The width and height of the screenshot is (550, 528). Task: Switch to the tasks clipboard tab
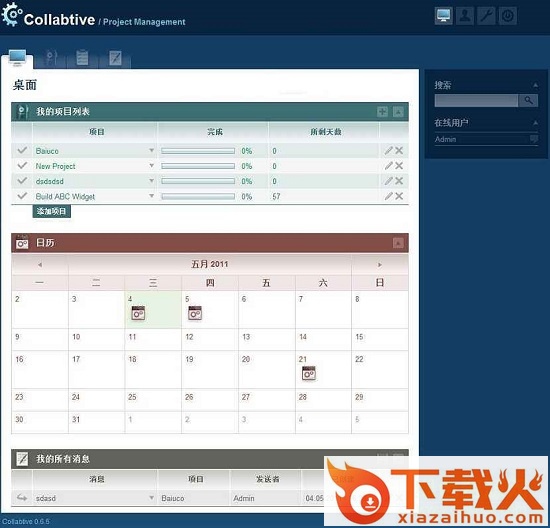(x=82, y=58)
